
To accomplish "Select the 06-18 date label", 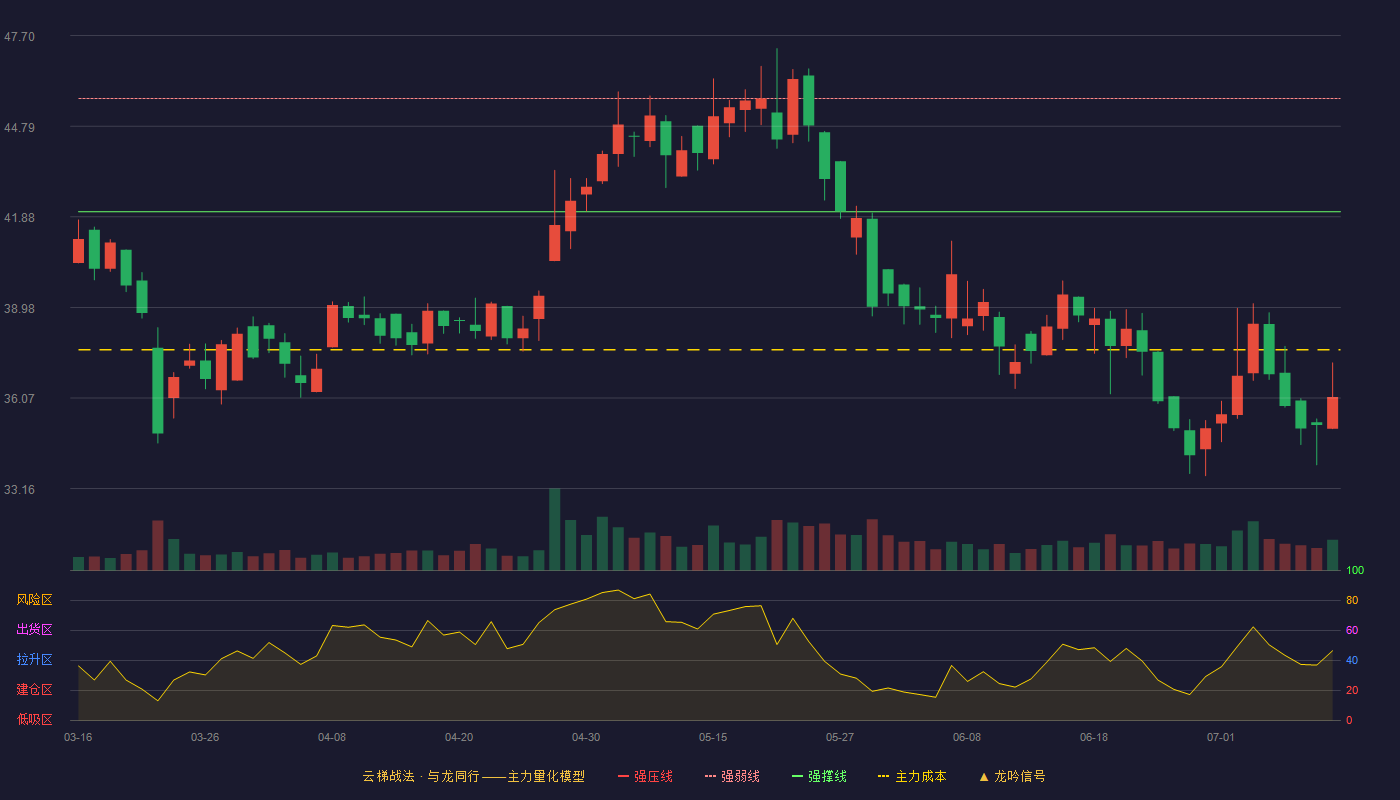I will click(x=1094, y=737).
